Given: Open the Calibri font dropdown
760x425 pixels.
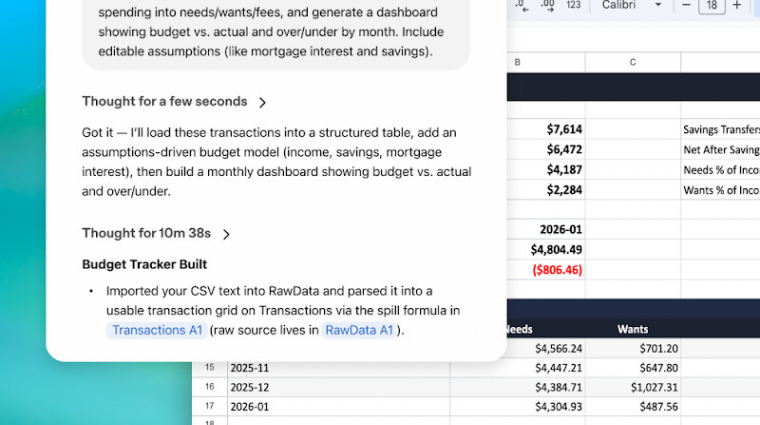Looking at the screenshot, I should (x=632, y=5).
